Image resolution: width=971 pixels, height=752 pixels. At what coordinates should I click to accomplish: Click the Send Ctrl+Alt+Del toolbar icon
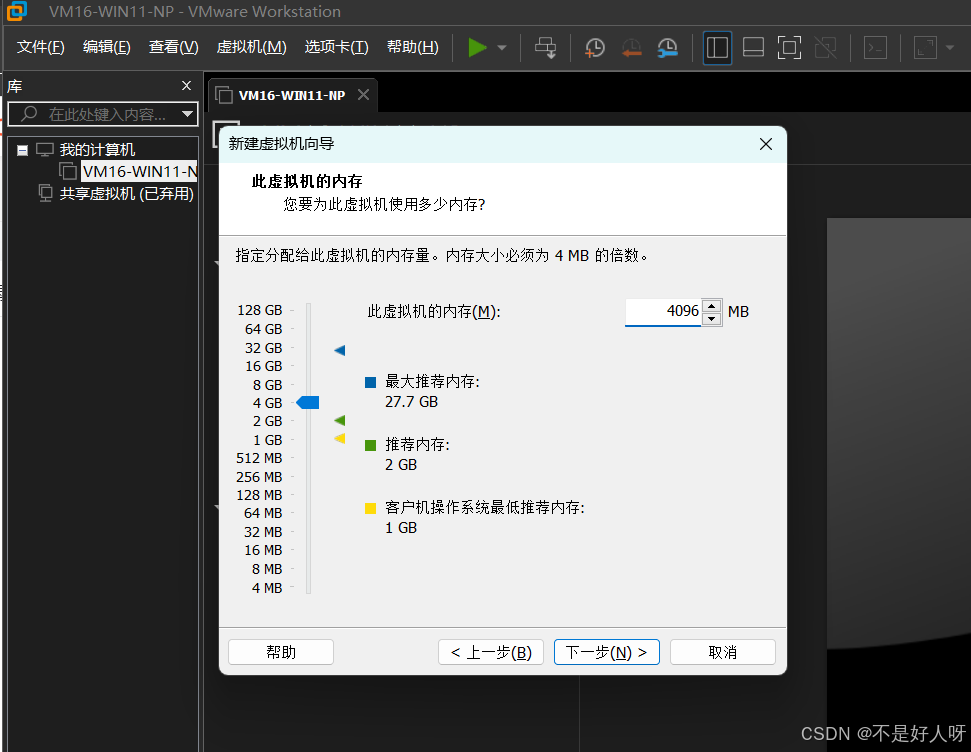coord(546,48)
